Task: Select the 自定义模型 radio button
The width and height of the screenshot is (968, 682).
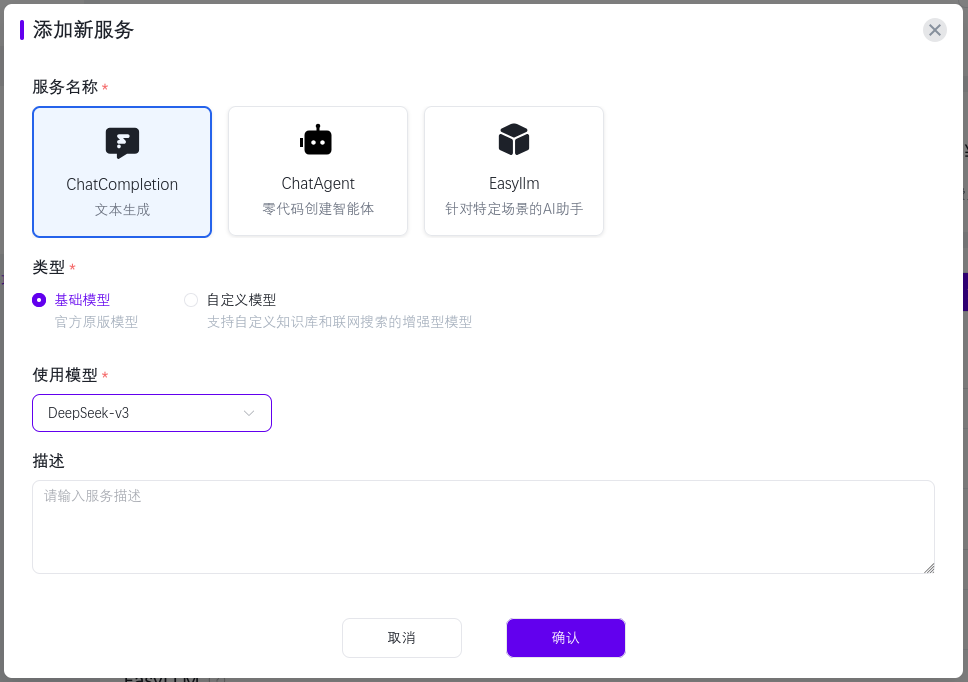Action: (x=191, y=300)
